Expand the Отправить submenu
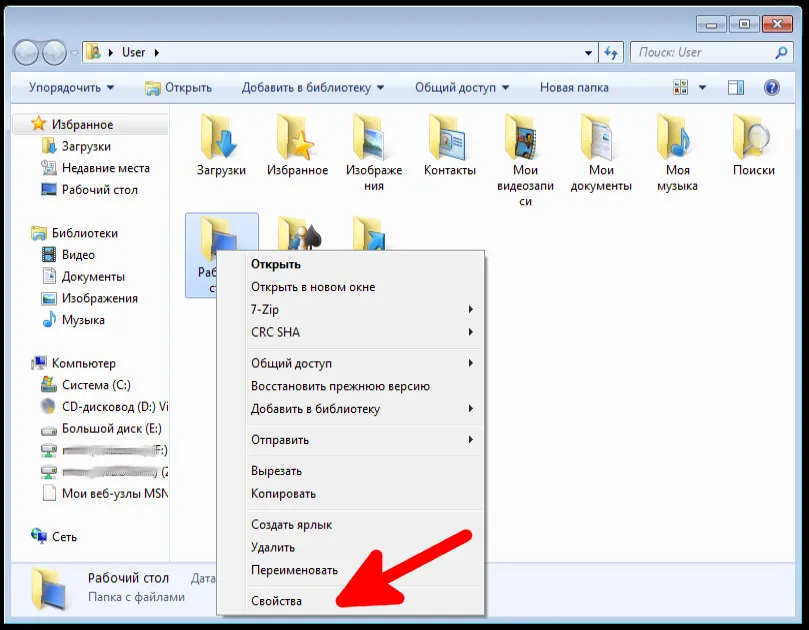 364,440
